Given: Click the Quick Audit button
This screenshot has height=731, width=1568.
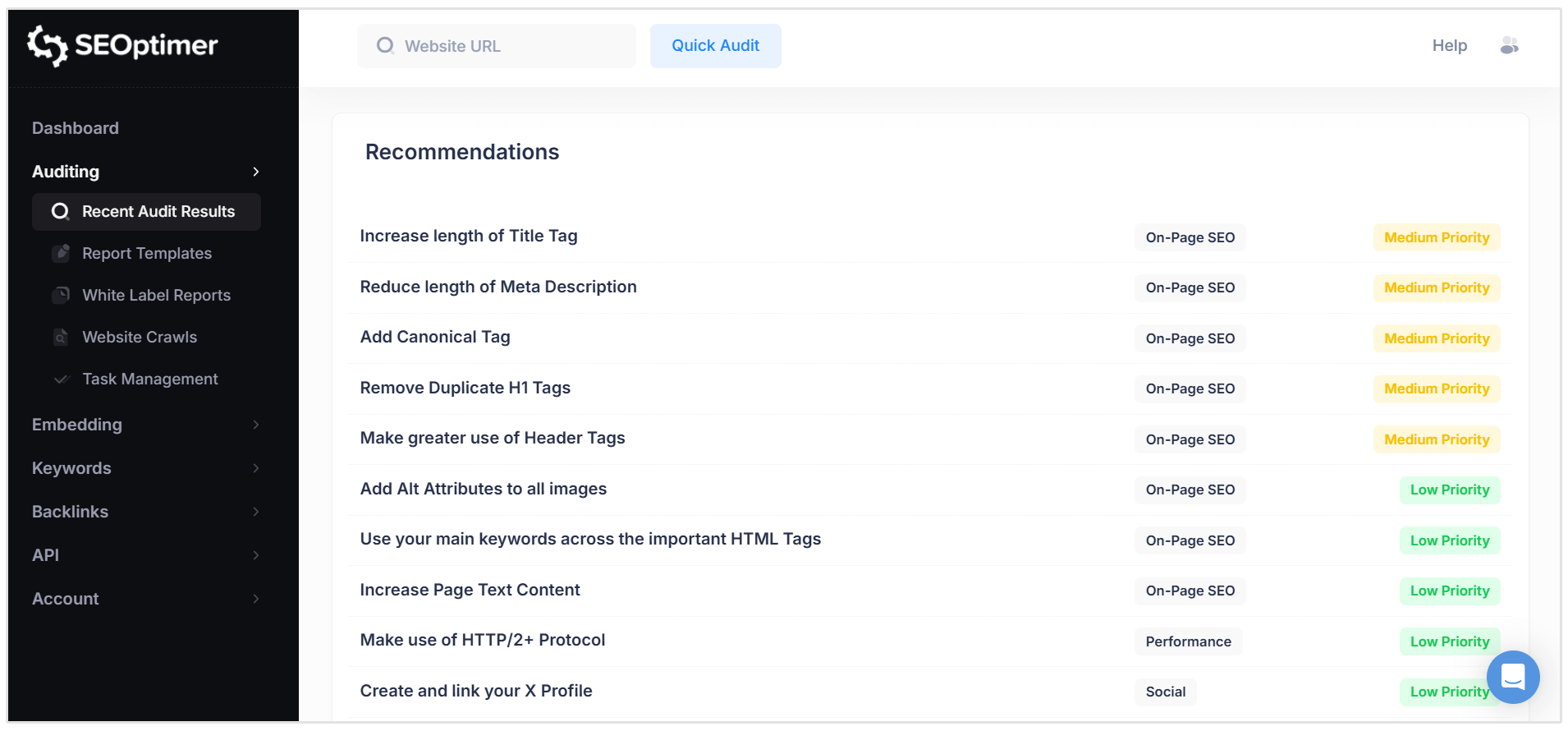Looking at the screenshot, I should [716, 46].
